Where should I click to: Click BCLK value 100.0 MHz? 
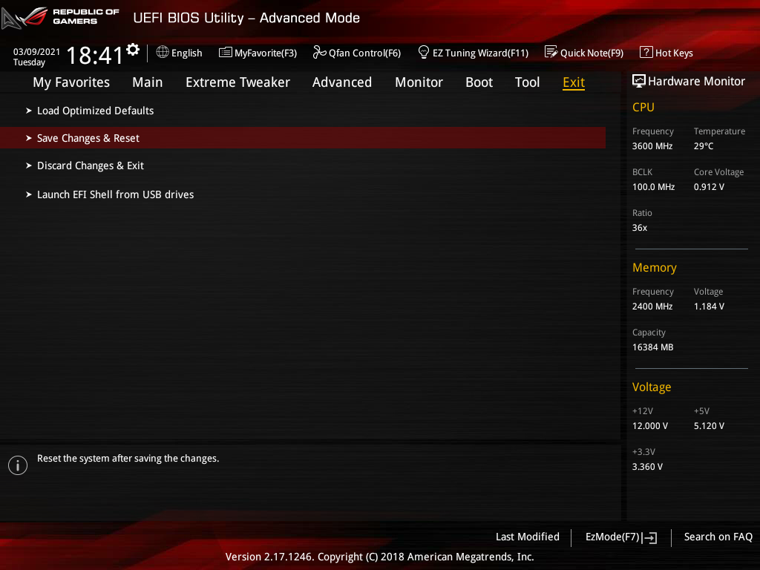(x=653, y=187)
